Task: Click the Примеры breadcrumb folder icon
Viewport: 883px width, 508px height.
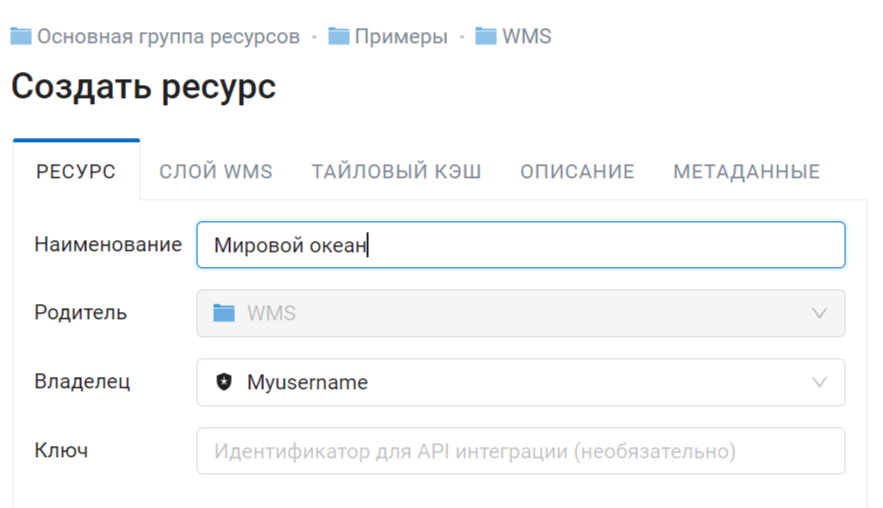Action: coord(338,37)
